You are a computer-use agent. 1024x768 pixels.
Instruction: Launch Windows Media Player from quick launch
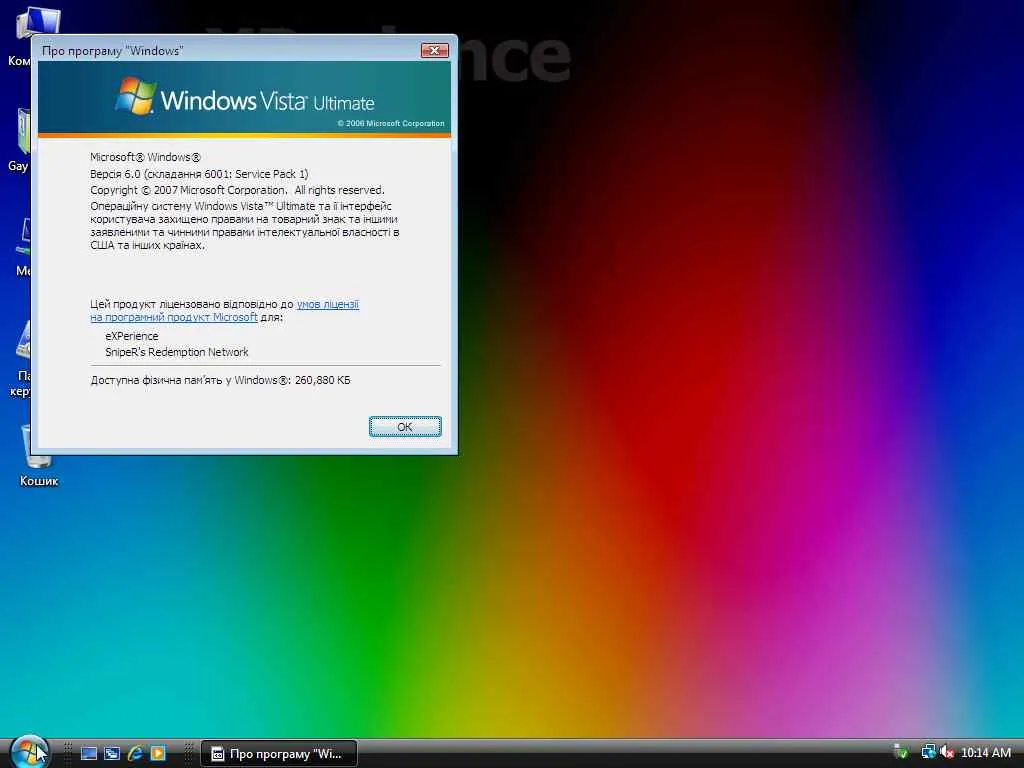pyautogui.click(x=158, y=753)
